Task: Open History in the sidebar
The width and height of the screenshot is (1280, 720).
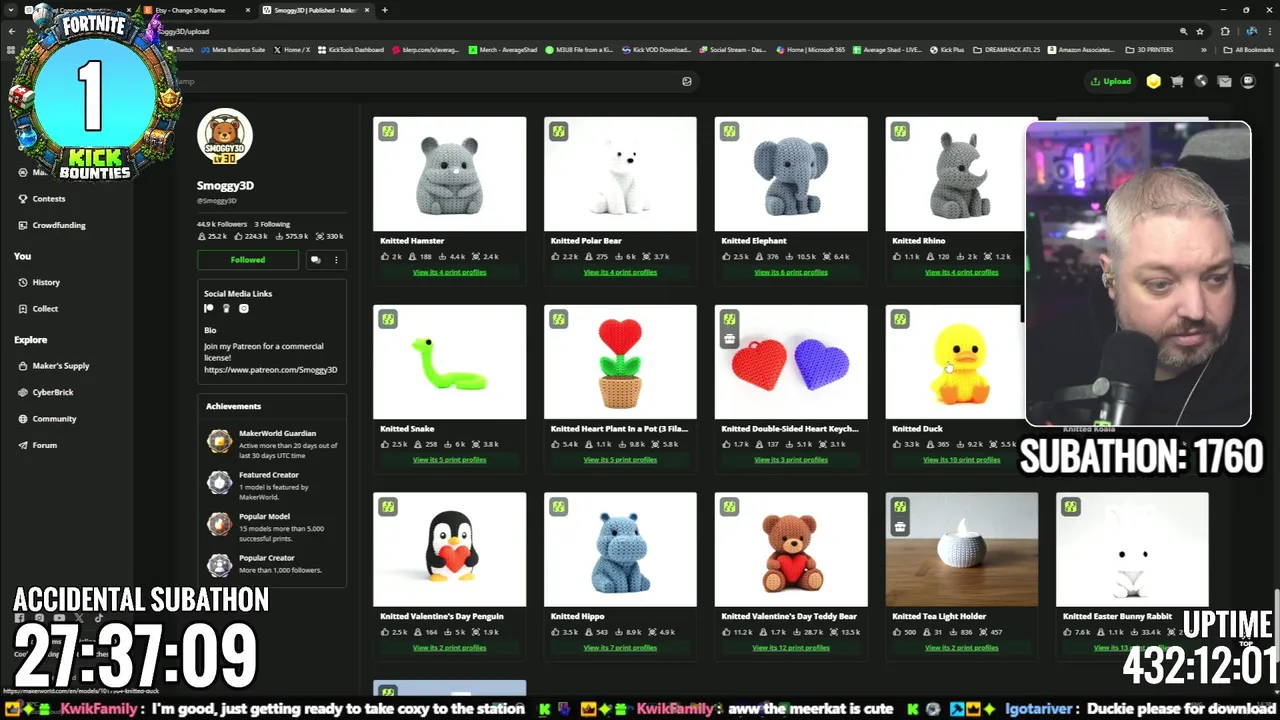Action: coord(46,282)
